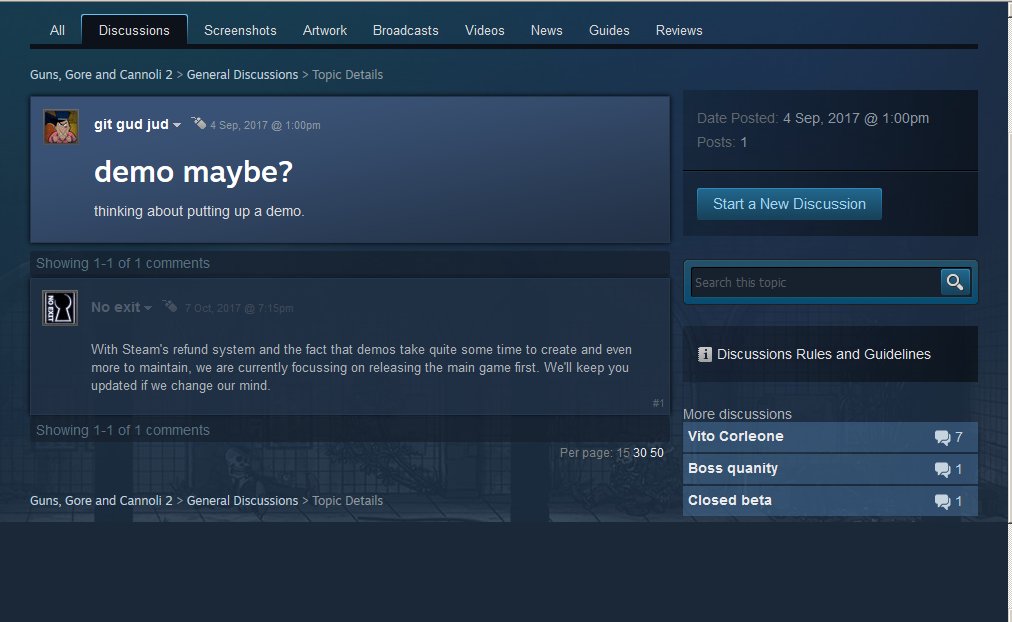Click comment bubble icon for Boss quanity
This screenshot has width=1012, height=622.
pos(942,469)
